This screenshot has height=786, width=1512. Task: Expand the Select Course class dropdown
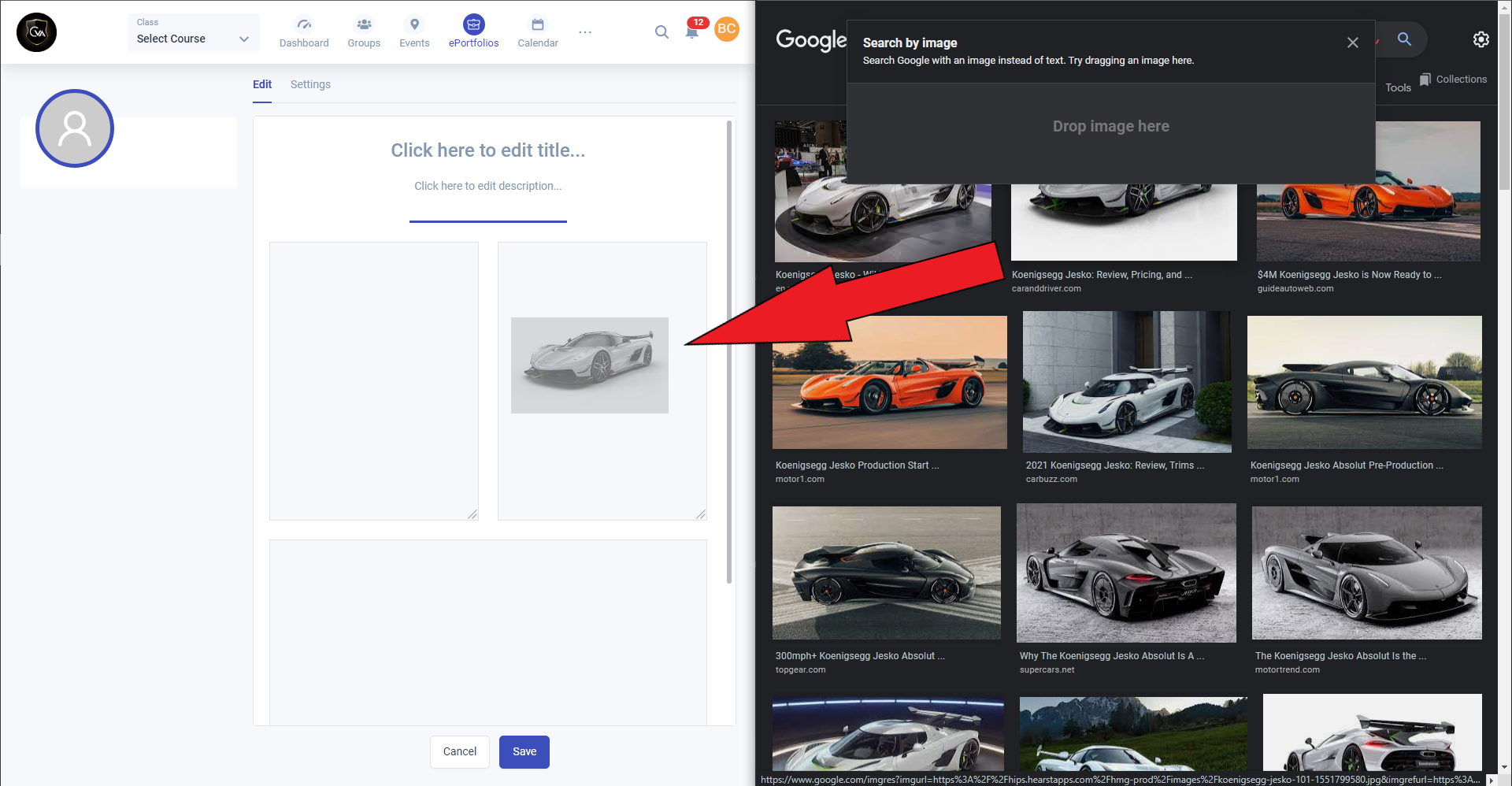point(194,32)
